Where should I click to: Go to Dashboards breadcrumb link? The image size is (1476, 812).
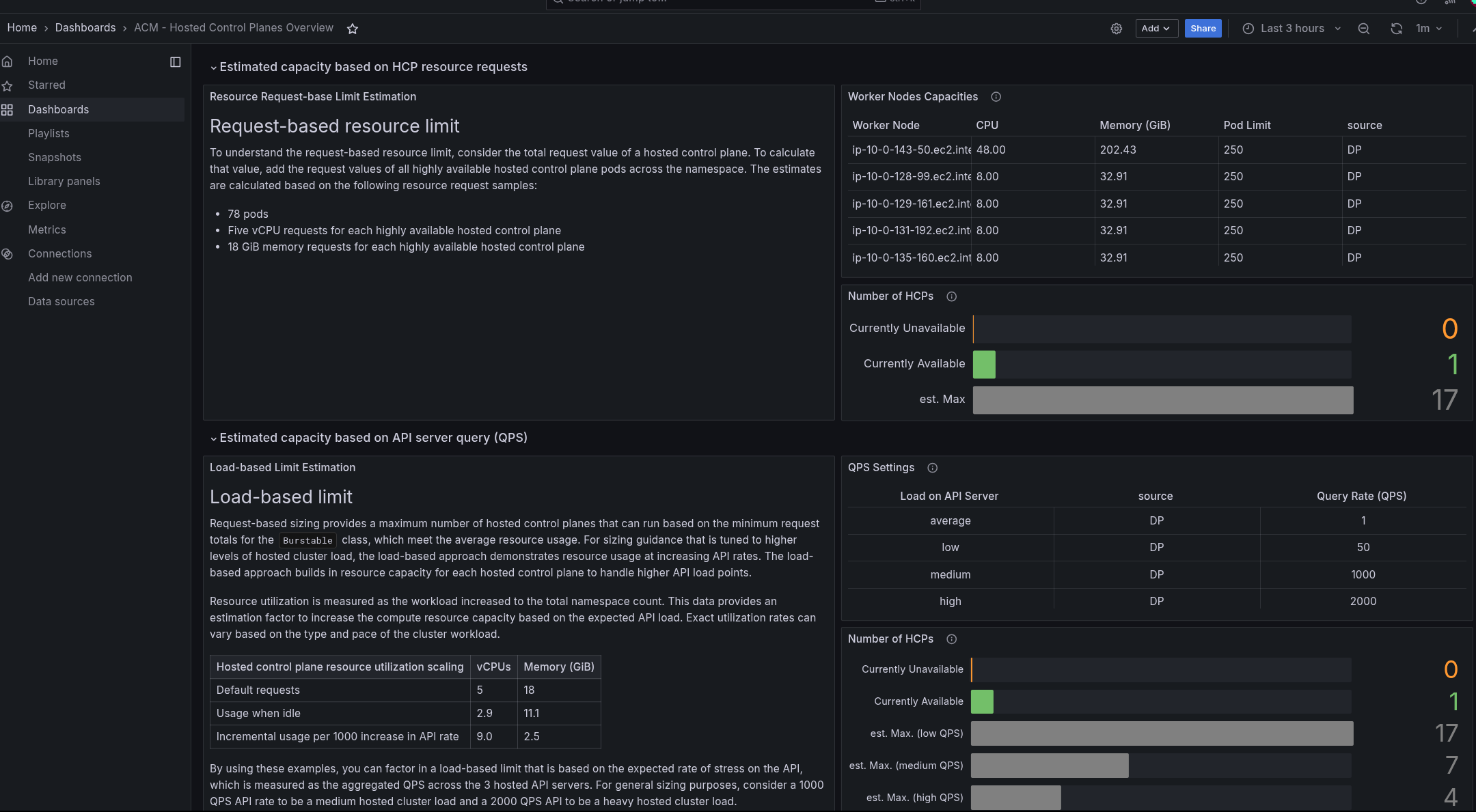pos(85,28)
